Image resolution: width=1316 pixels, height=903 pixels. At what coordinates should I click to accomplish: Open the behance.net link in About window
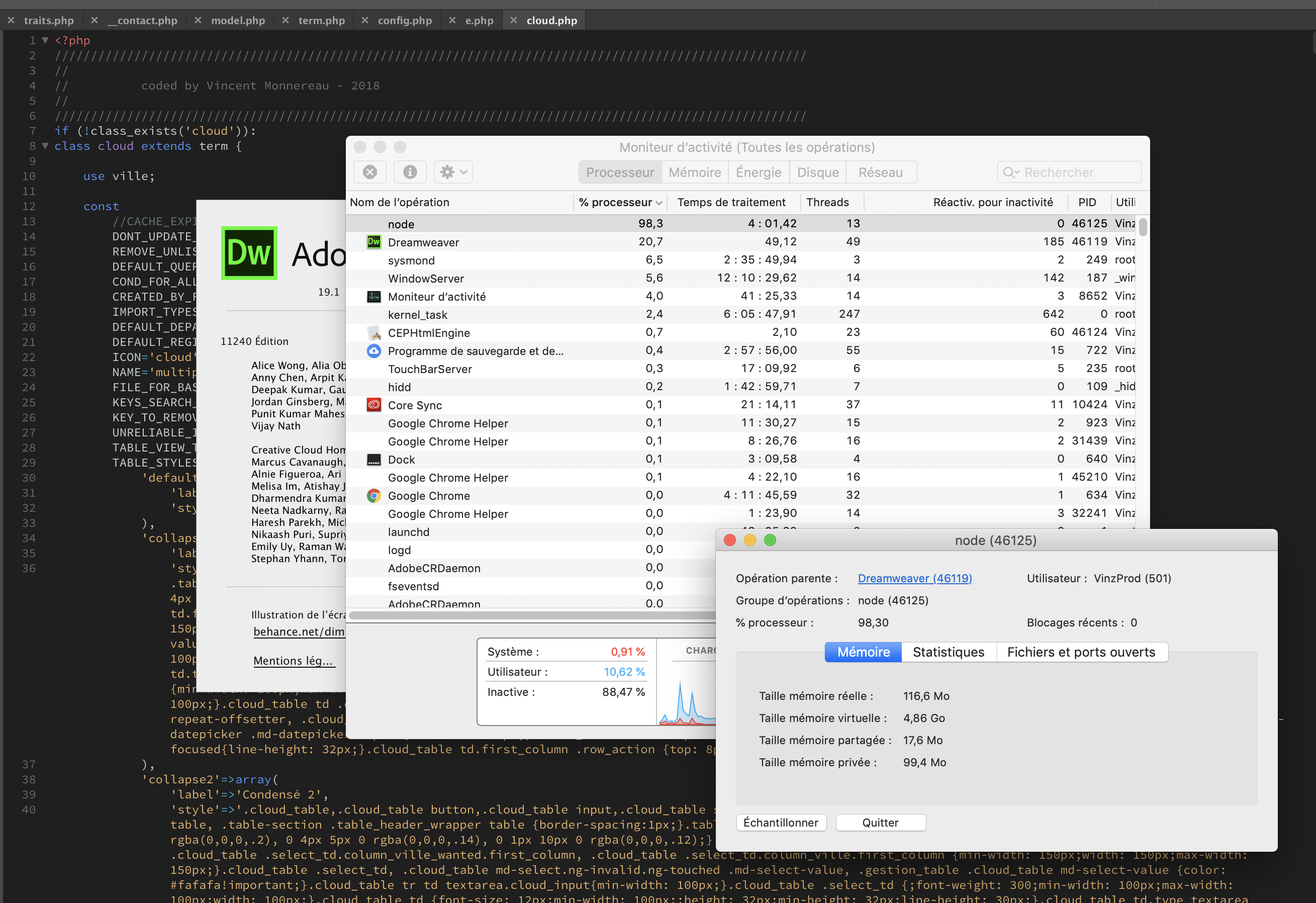point(299,631)
